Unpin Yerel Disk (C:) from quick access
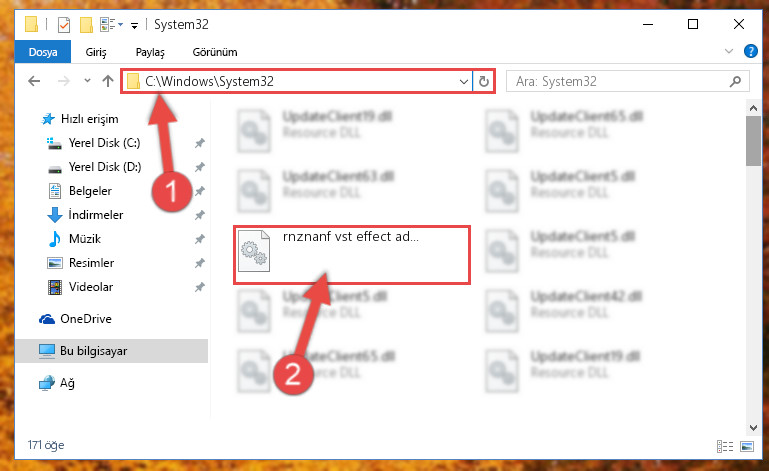 tap(199, 143)
